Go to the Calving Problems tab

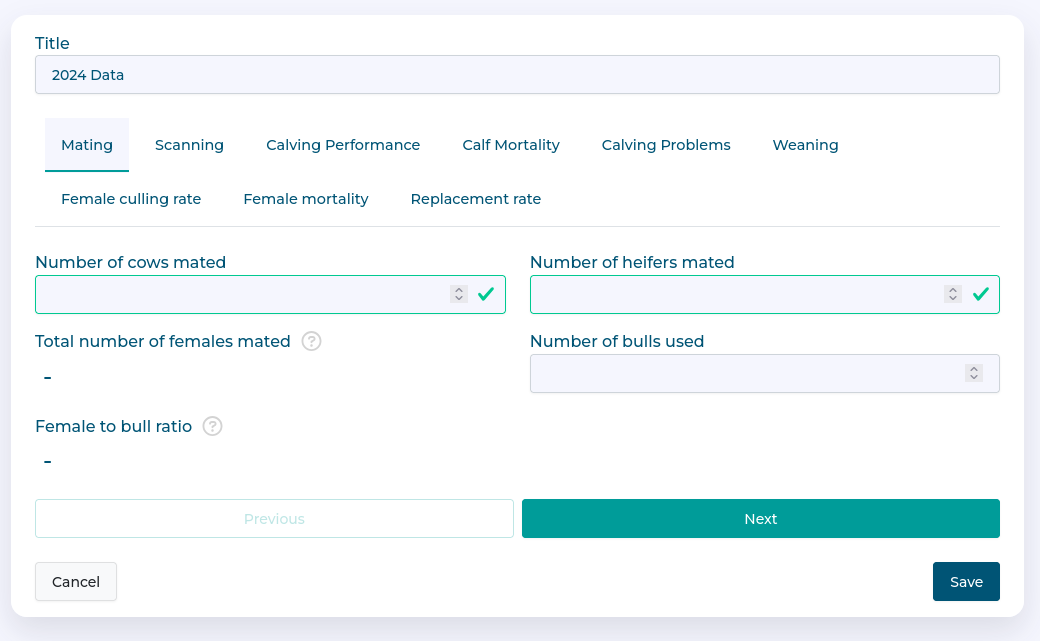coord(666,145)
